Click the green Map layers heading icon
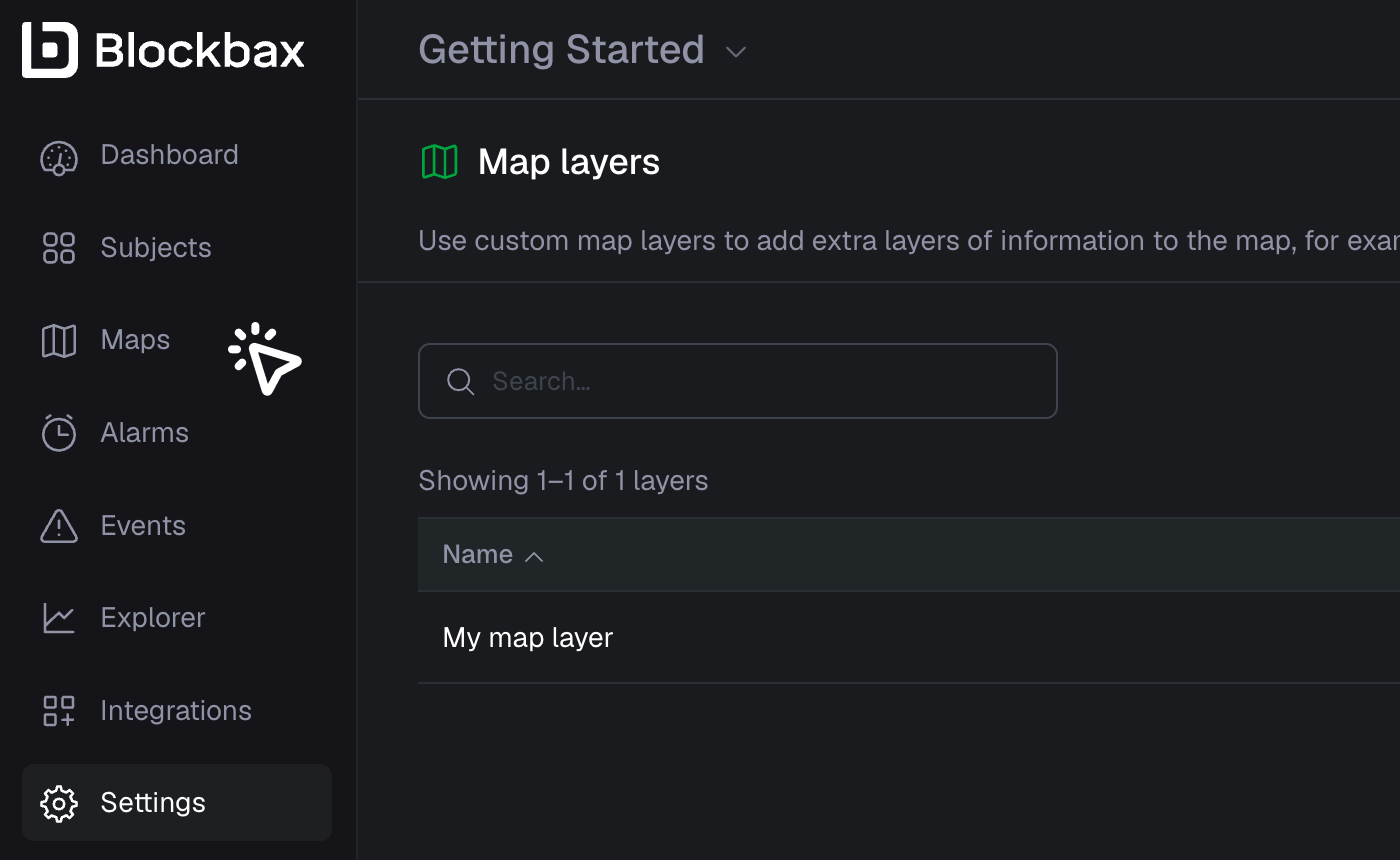The width and height of the screenshot is (1400, 860). pyautogui.click(x=440, y=162)
